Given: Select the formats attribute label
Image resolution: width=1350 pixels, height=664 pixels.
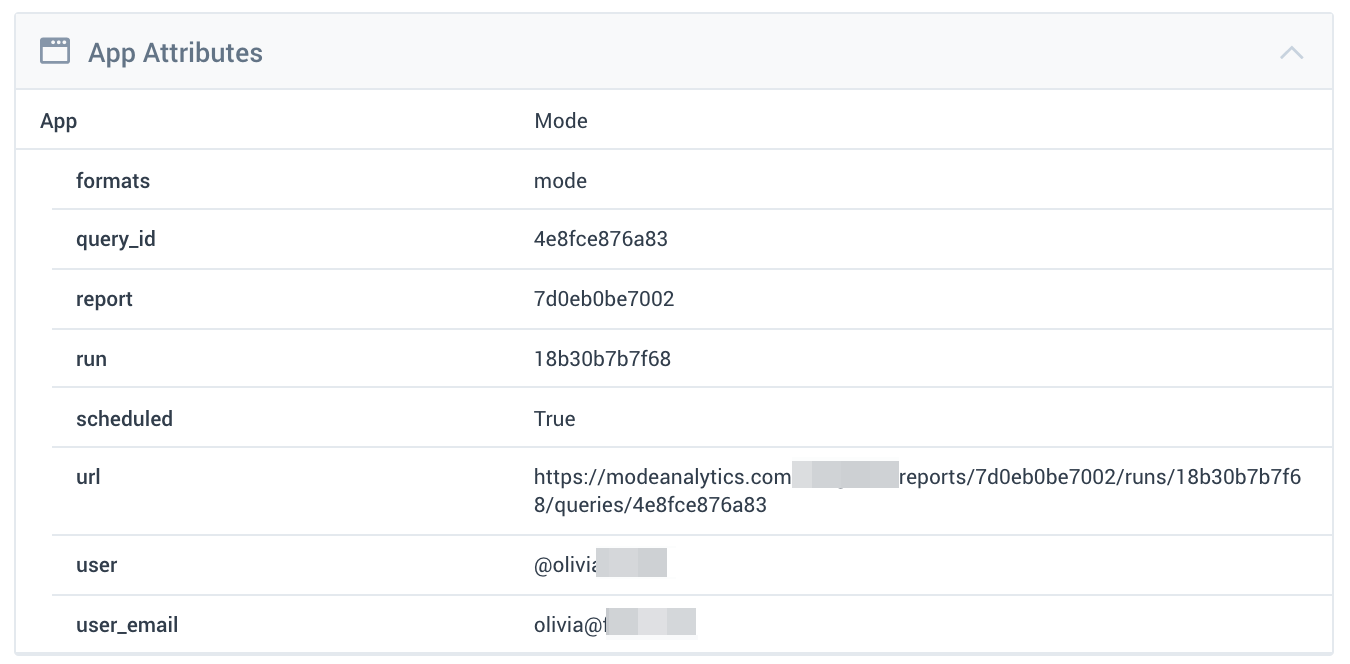Looking at the screenshot, I should coord(113,181).
